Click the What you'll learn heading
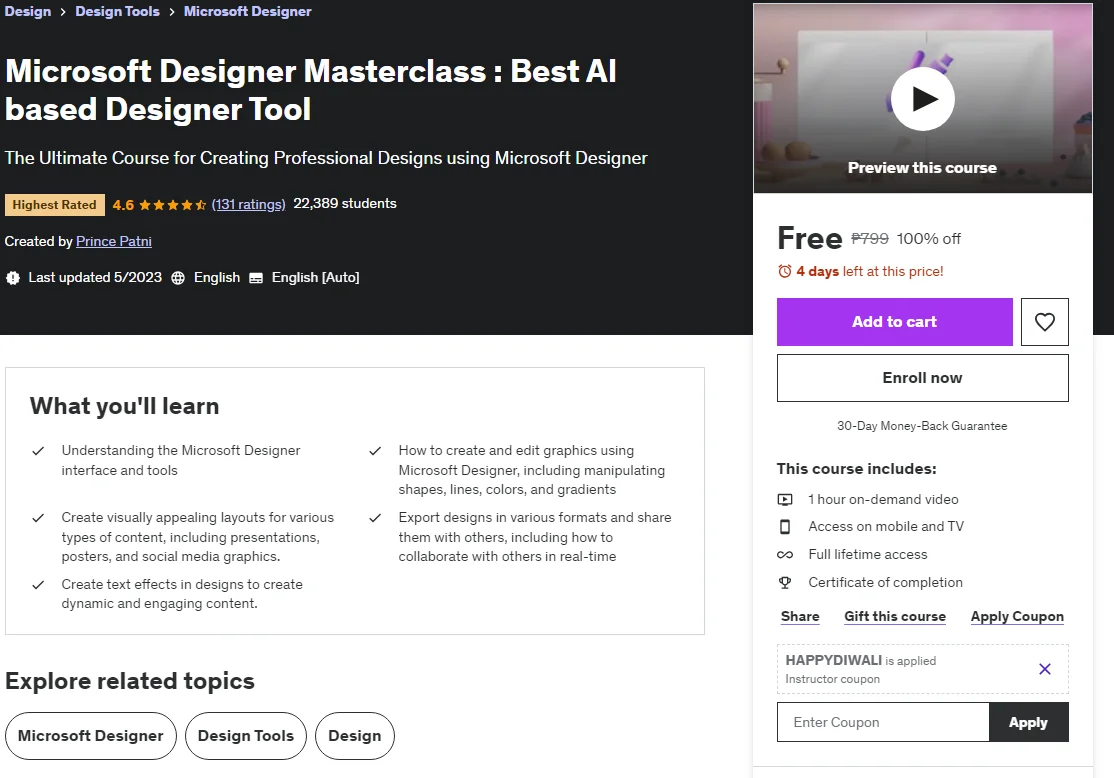Screen dimensions: 1114x778 point(124,406)
